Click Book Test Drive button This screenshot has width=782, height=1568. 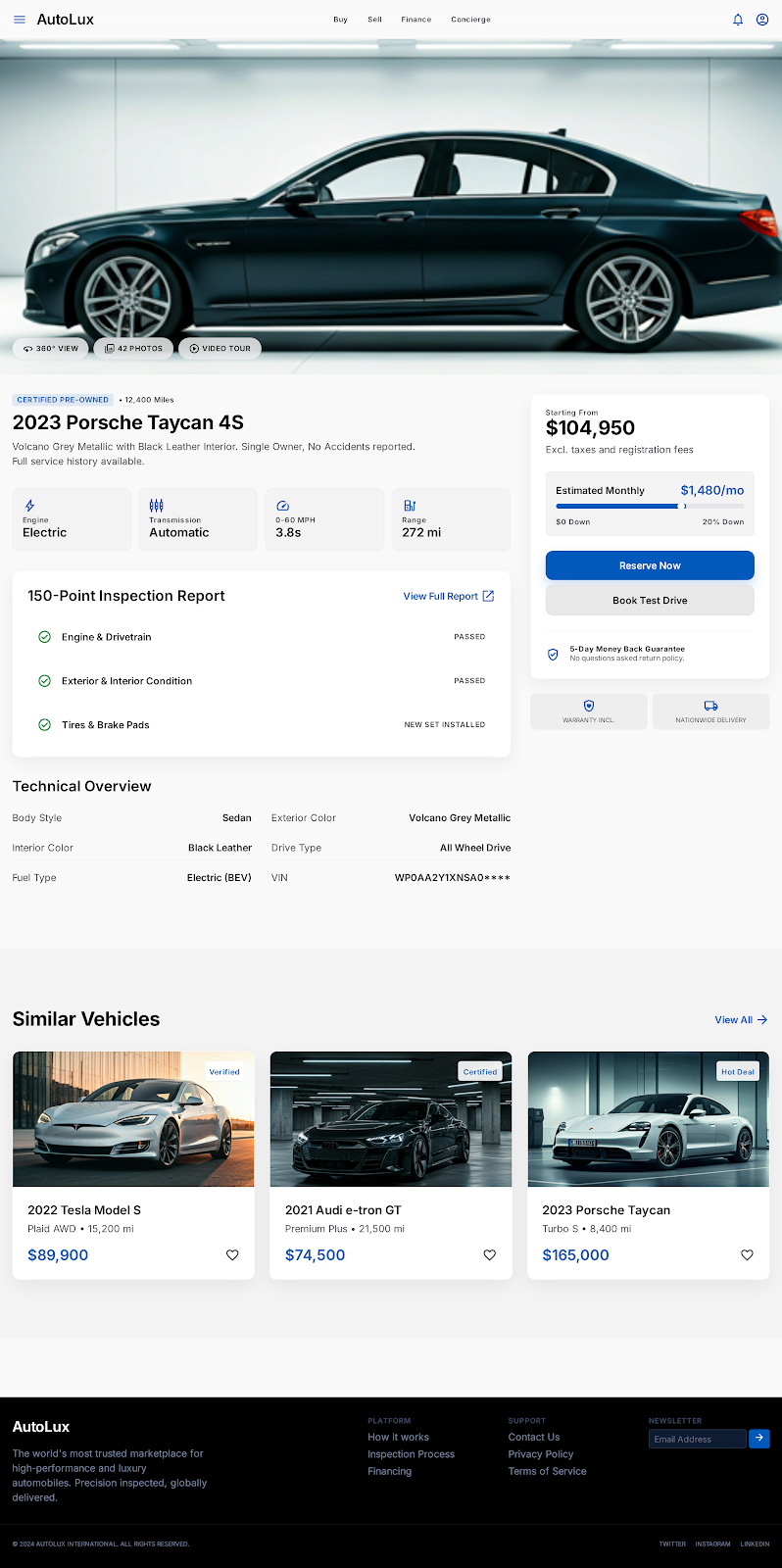[650, 600]
